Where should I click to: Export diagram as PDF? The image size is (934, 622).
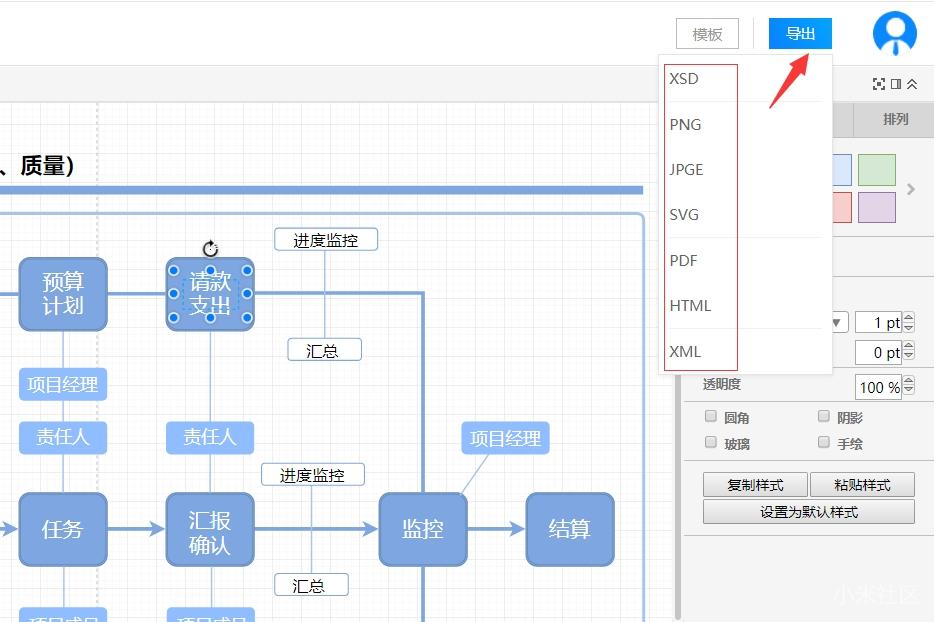[683, 260]
